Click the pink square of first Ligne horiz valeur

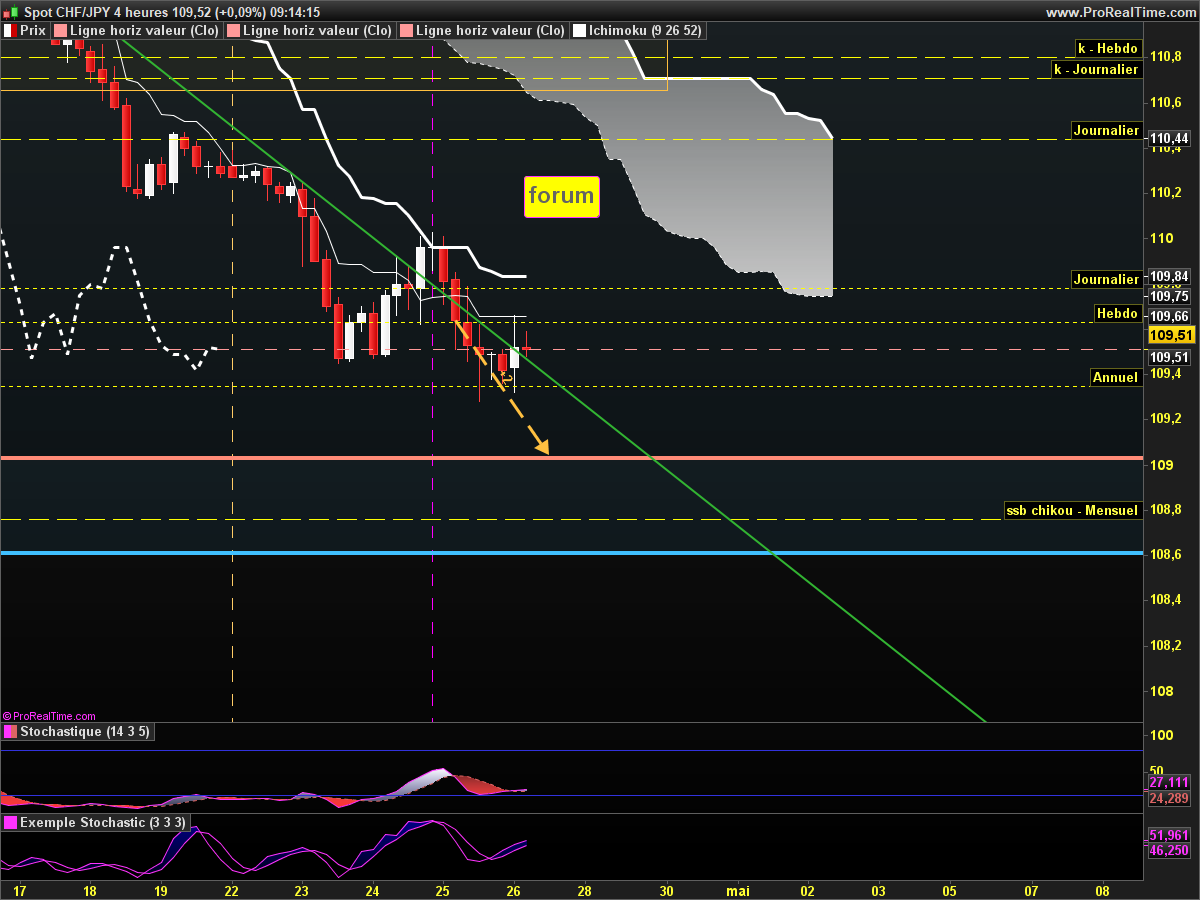point(60,31)
